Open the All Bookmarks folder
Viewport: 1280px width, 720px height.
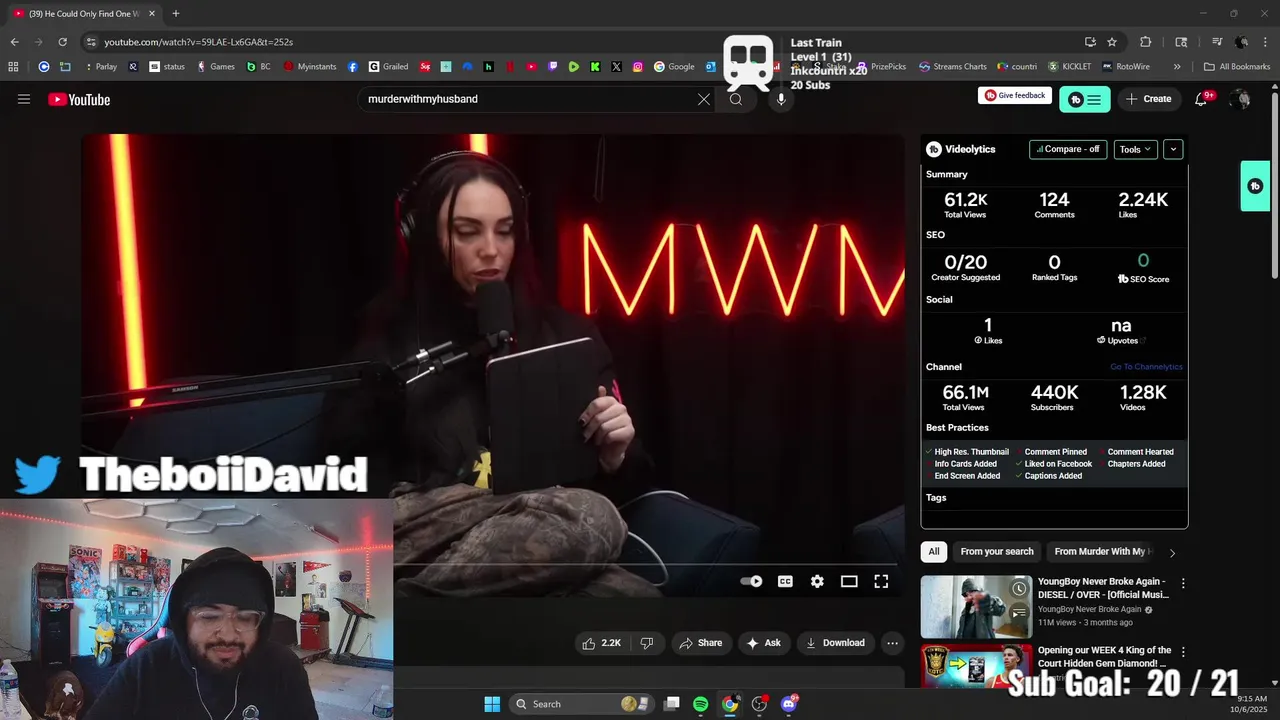1237,67
